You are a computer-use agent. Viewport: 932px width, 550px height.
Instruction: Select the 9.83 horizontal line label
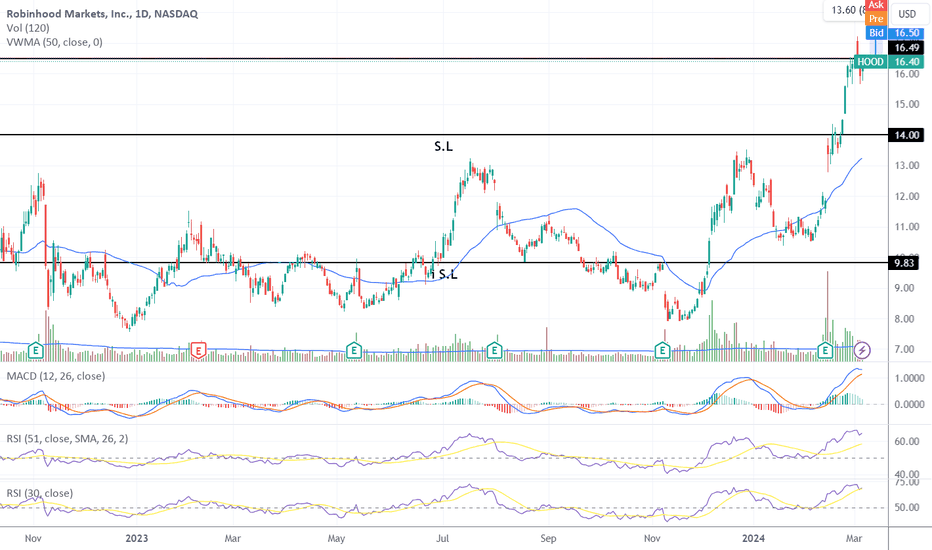click(x=905, y=263)
